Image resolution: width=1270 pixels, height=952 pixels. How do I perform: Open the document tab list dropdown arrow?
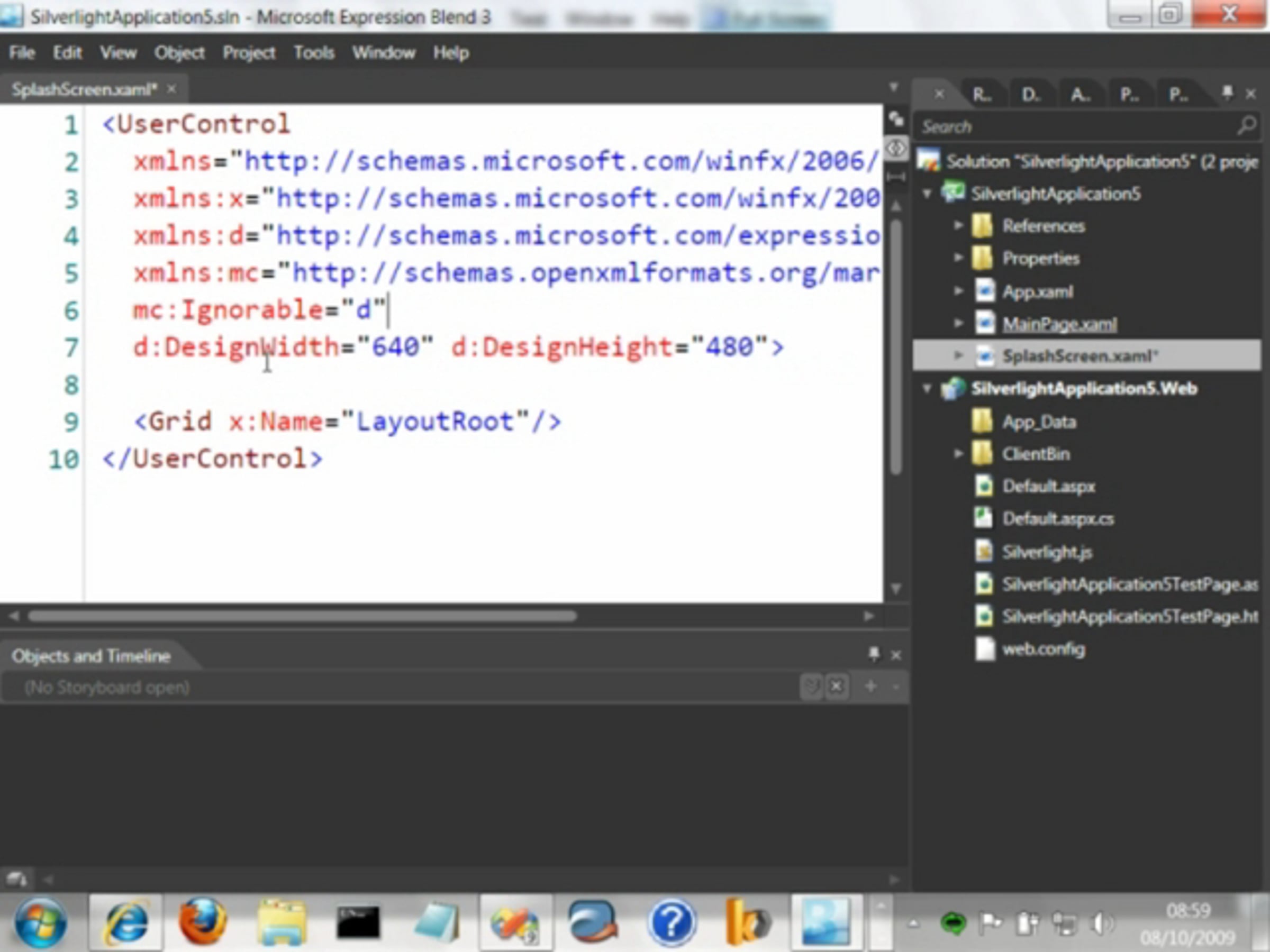pos(893,87)
